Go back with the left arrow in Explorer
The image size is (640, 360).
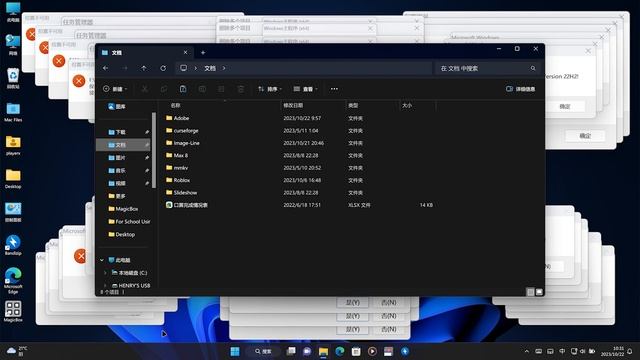point(106,68)
